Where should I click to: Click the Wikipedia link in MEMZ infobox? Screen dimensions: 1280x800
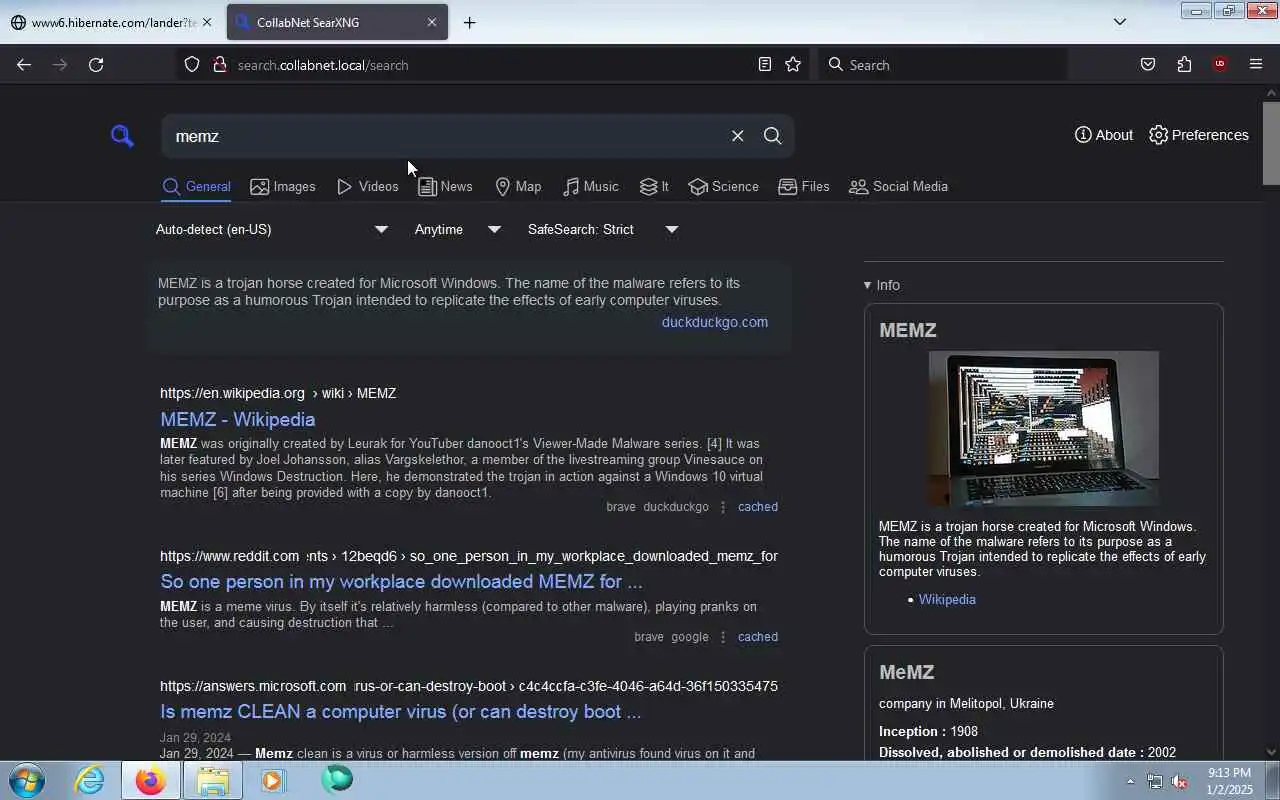point(947,600)
